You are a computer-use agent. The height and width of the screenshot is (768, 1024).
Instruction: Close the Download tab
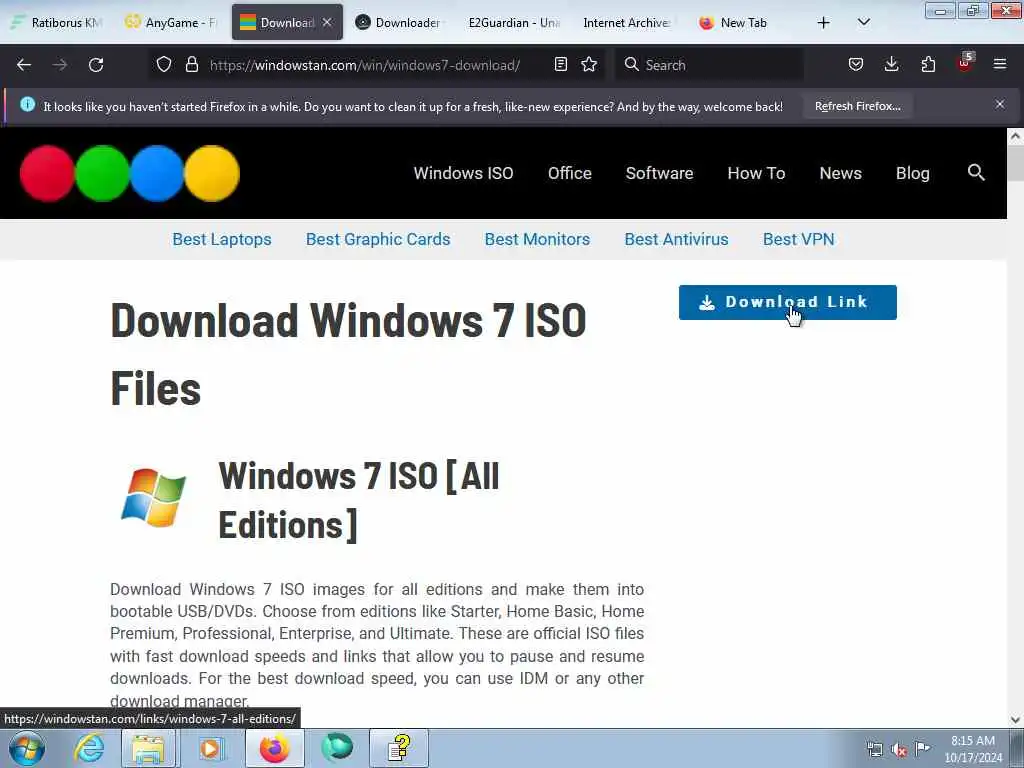[x=327, y=23]
